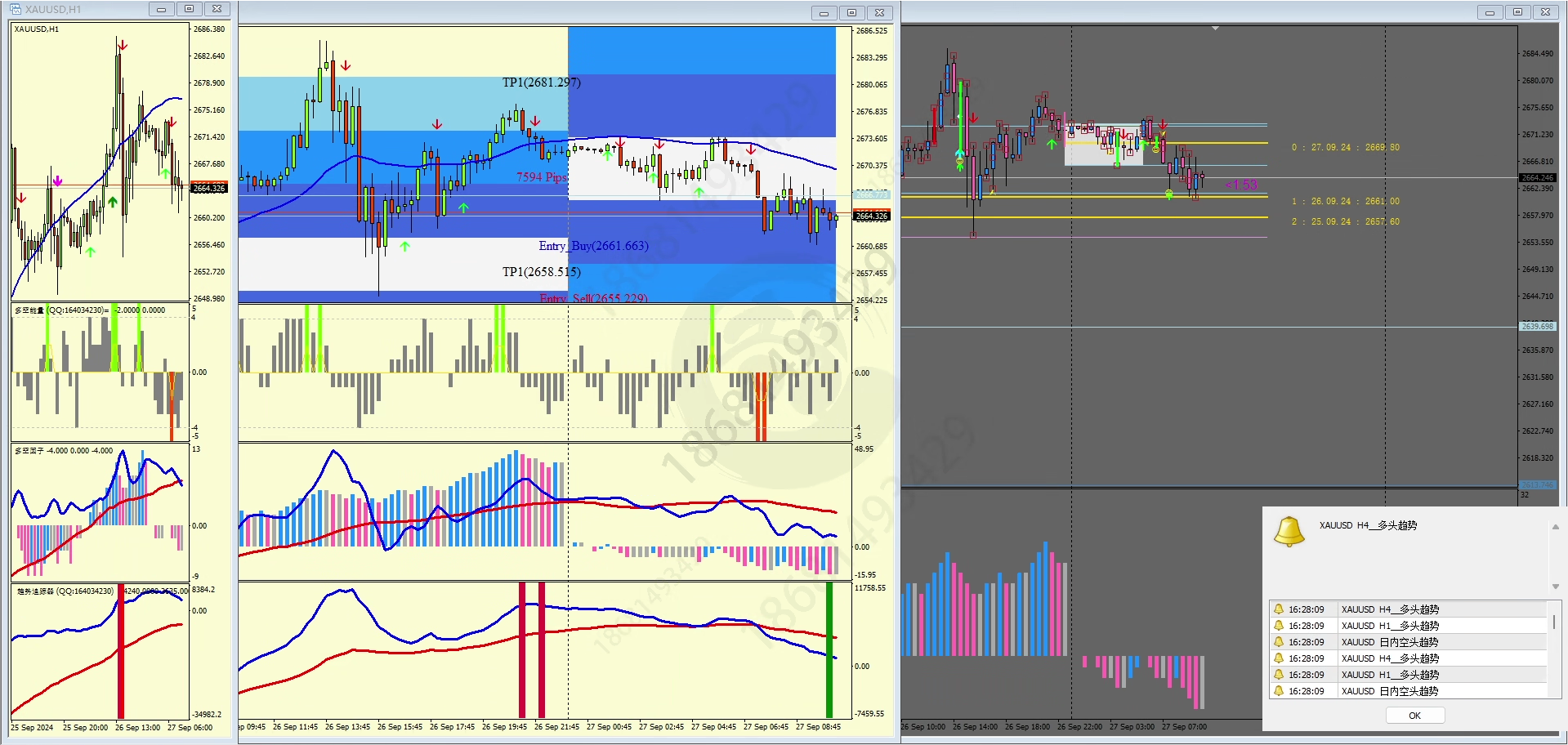Minimize the dark right chart window
The height and width of the screenshot is (745, 1568).
1490,12
